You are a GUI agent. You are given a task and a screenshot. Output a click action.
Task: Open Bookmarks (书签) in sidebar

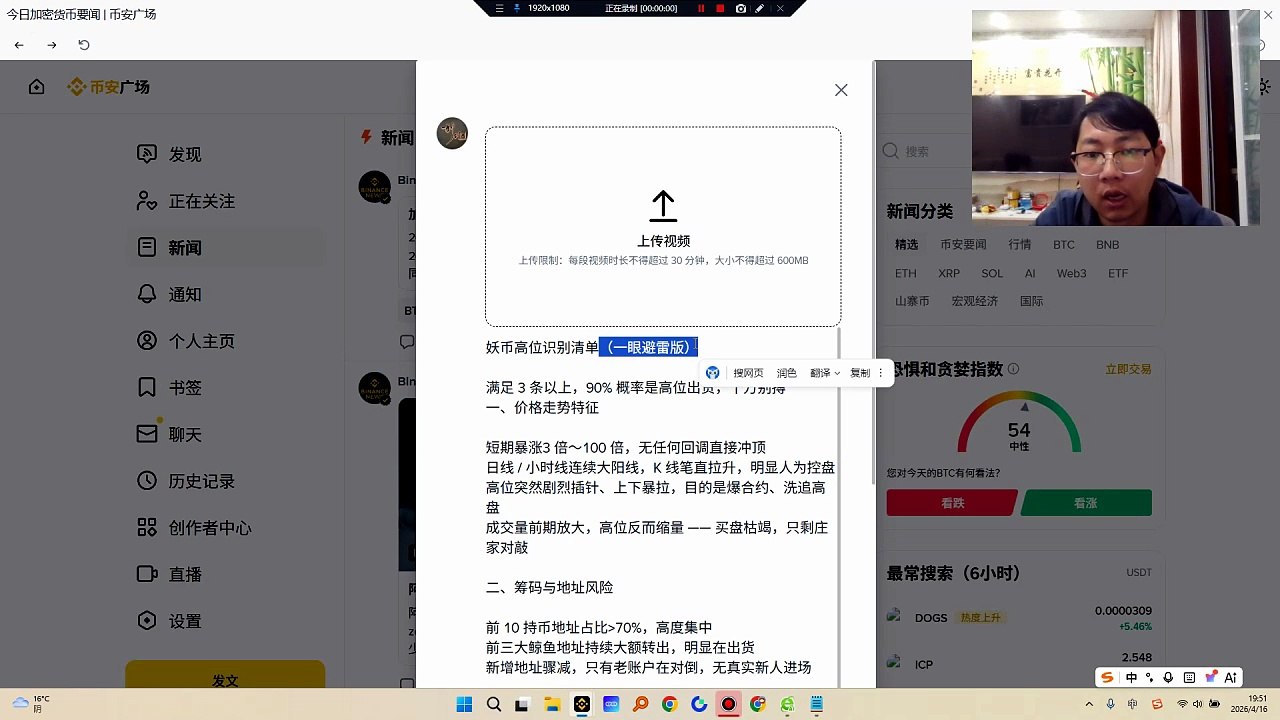[x=170, y=387]
